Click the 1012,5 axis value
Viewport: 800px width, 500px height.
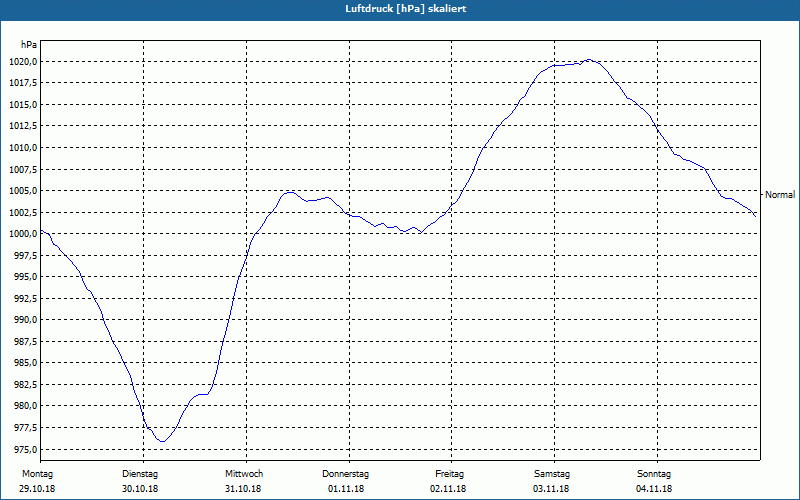pos(23,126)
